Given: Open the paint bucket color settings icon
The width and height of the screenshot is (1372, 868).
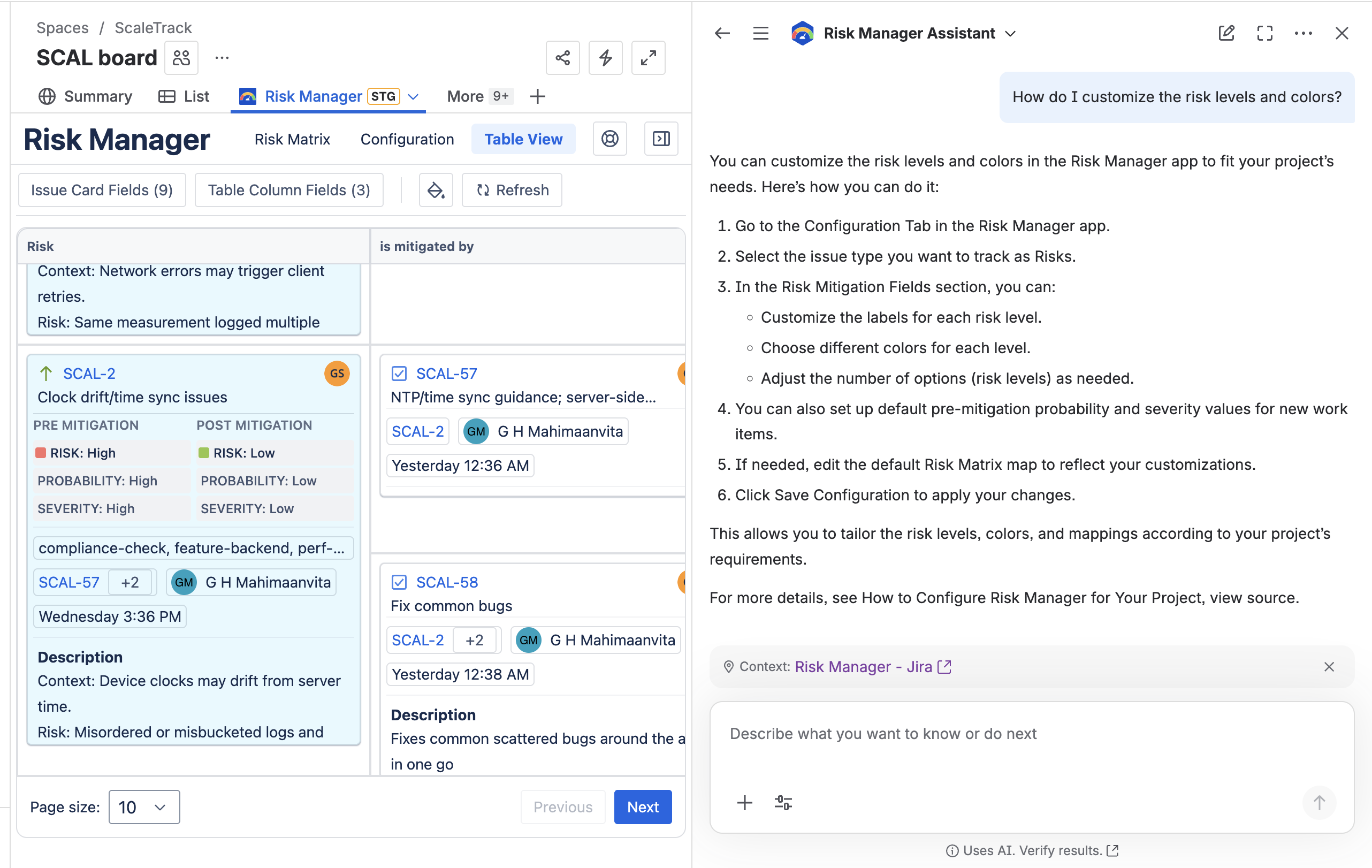Looking at the screenshot, I should (x=436, y=190).
